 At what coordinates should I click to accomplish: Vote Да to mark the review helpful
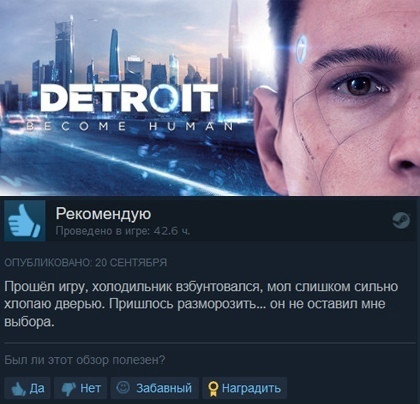[x=27, y=388]
